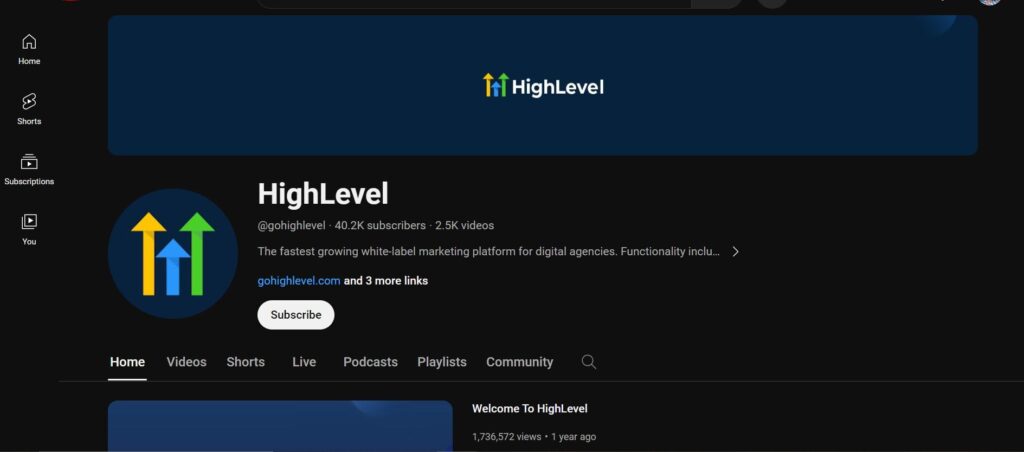Click the 2.5K videos text
Screen dimensions: 1024x452
click(x=464, y=225)
